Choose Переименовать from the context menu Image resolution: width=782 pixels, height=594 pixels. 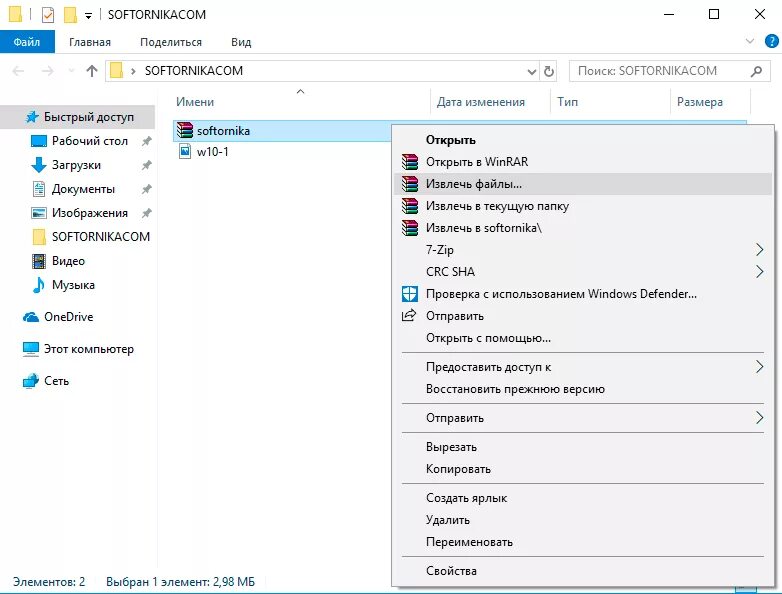coord(583,542)
